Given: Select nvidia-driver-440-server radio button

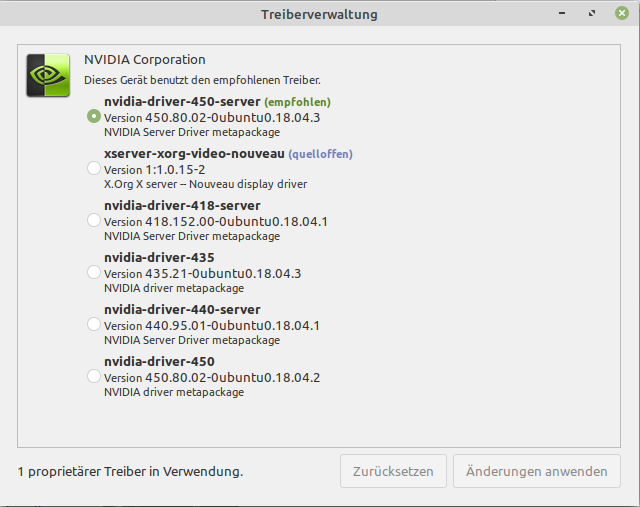Looking at the screenshot, I should pyautogui.click(x=94, y=324).
